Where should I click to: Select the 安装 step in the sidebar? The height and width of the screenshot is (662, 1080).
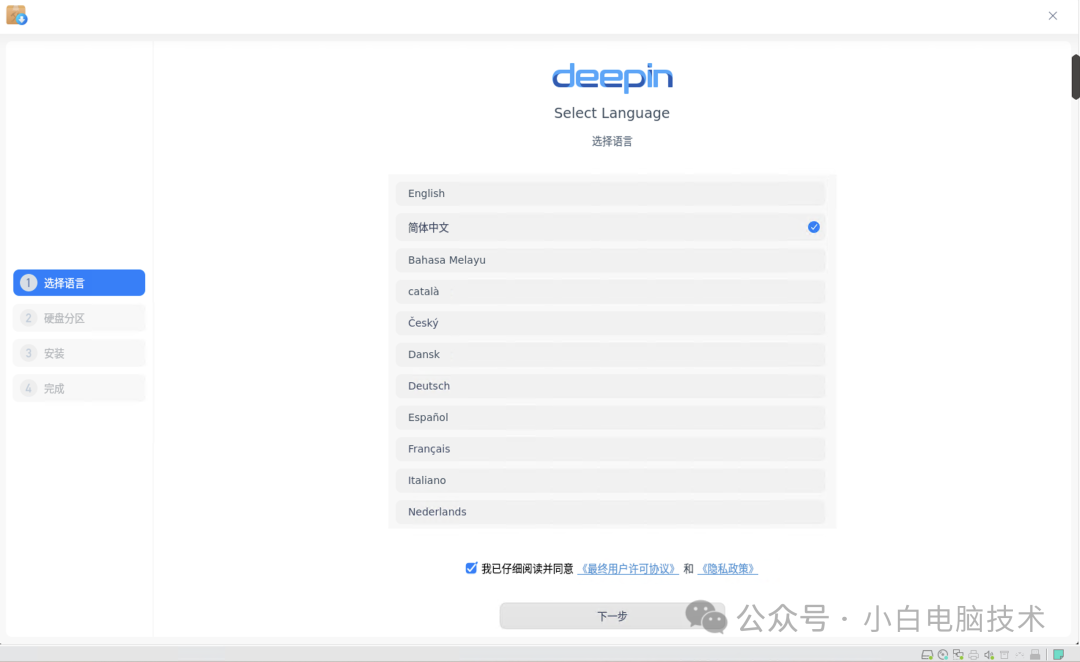pyautogui.click(x=79, y=353)
